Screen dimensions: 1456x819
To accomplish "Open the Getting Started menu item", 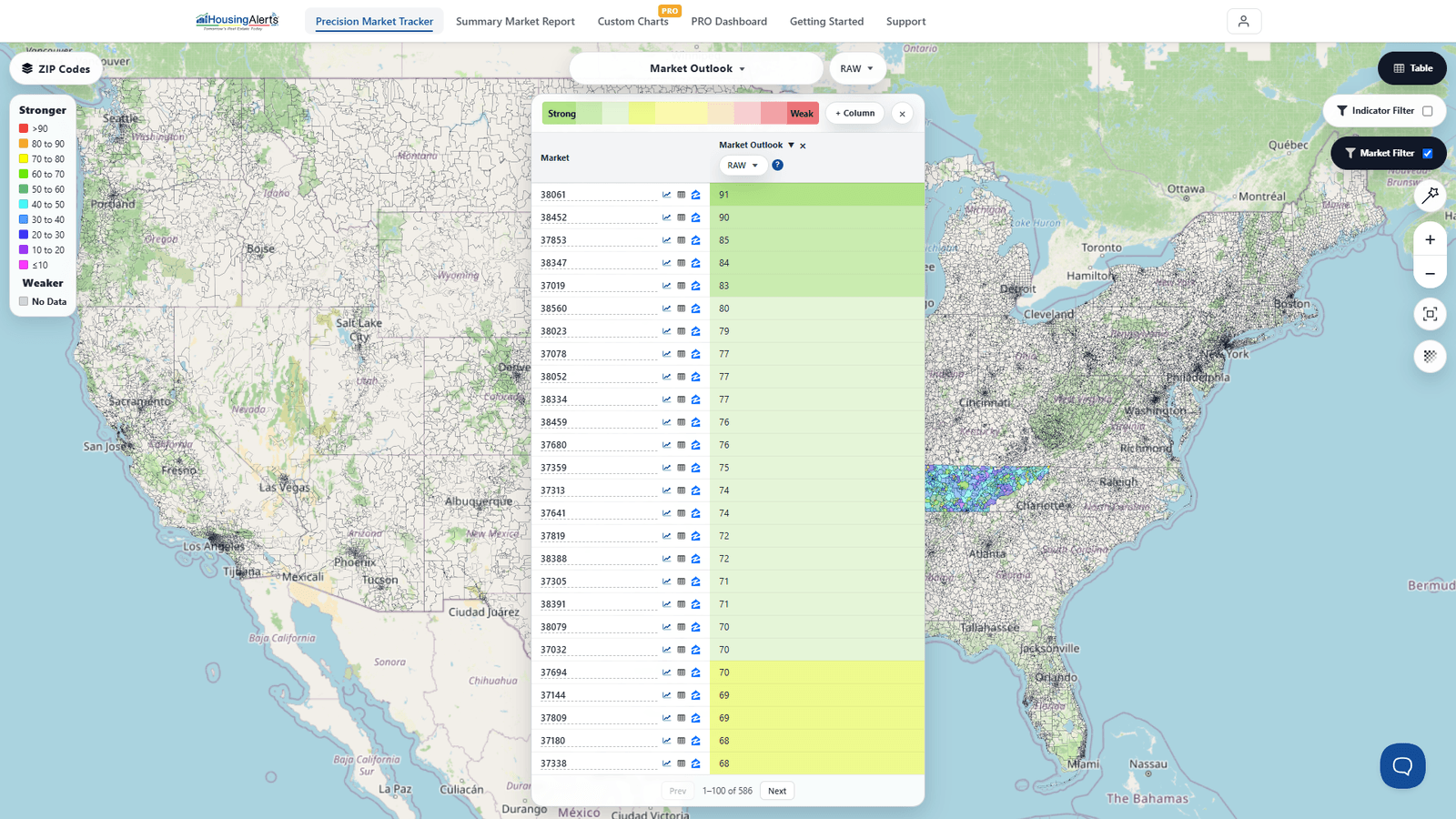I will point(826,21).
